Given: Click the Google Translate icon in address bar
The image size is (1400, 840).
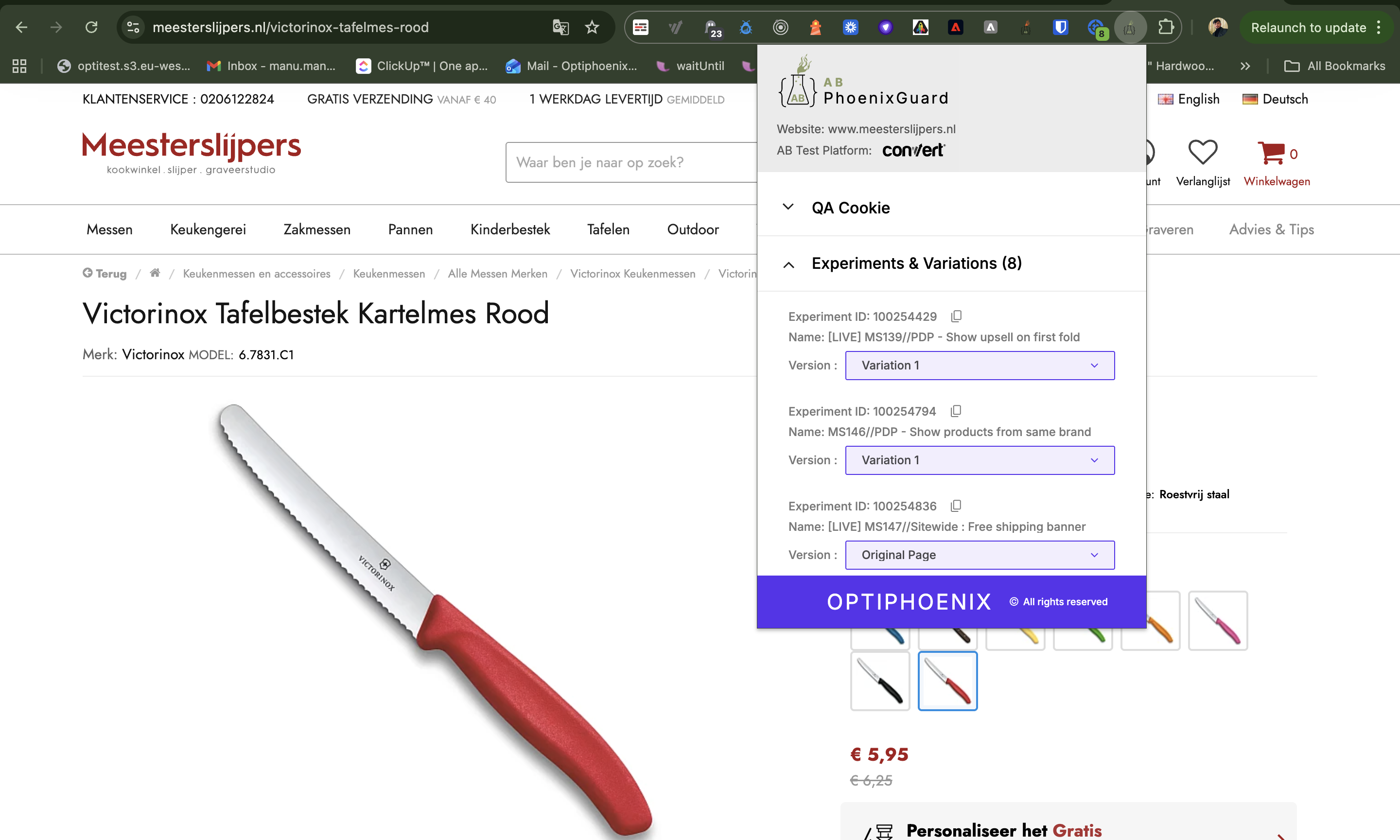Looking at the screenshot, I should [x=560, y=27].
